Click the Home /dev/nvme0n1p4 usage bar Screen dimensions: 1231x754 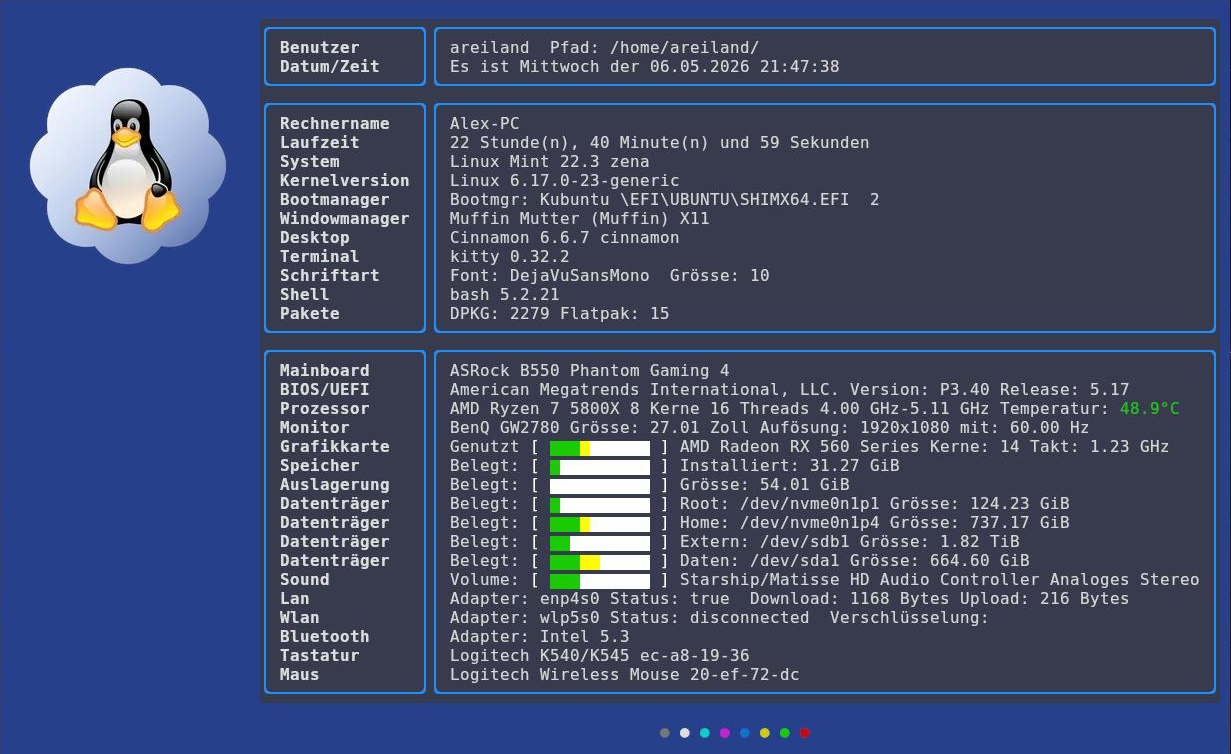tap(600, 523)
